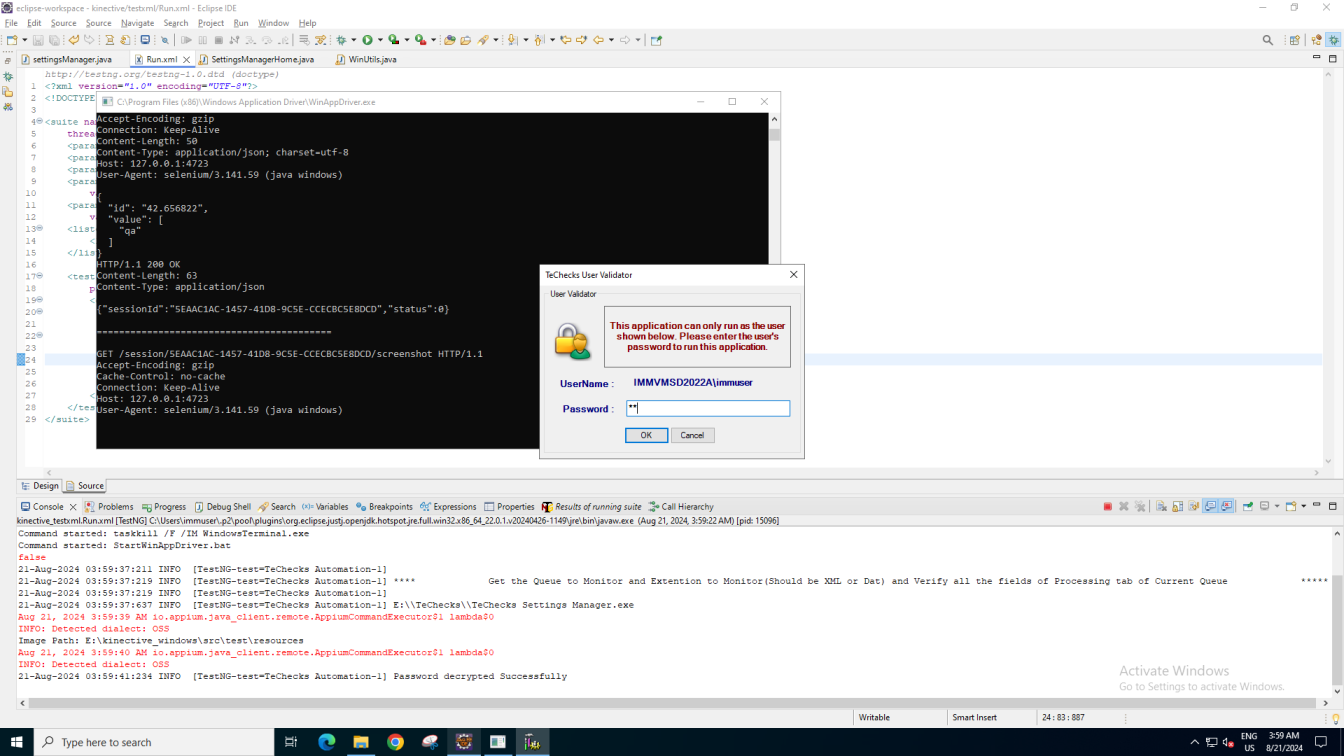Click the Debug bug icon in toolbar
Image resolution: width=1344 pixels, height=756 pixels.
(x=341, y=40)
